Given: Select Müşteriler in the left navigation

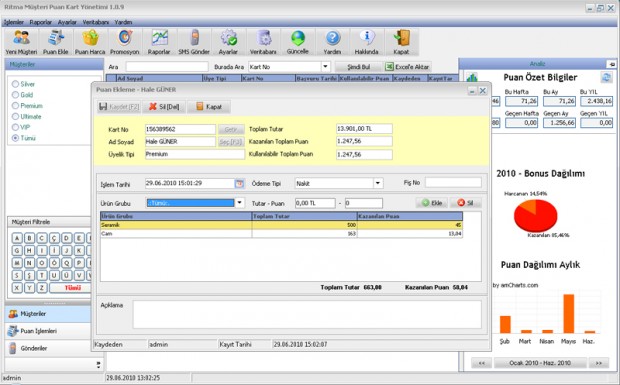Looking at the screenshot, I should (x=48, y=314).
